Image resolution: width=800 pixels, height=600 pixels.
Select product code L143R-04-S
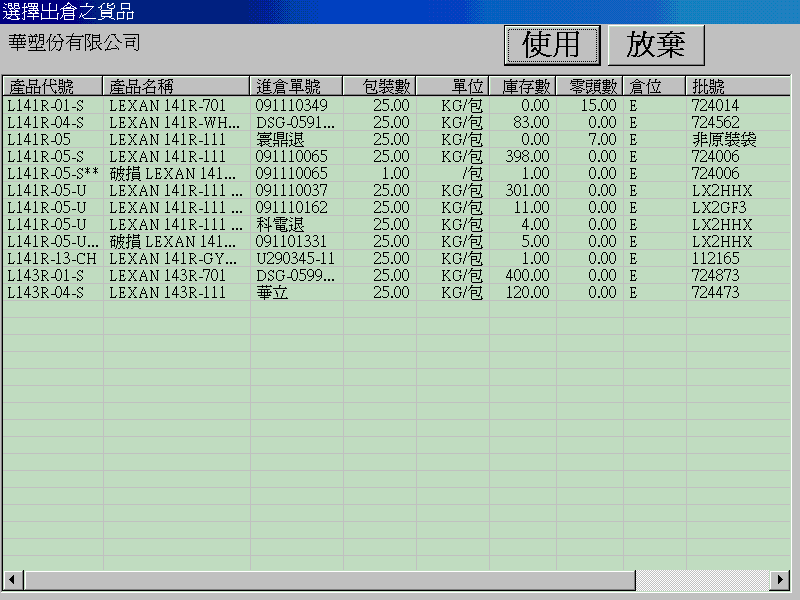[x=45, y=292]
